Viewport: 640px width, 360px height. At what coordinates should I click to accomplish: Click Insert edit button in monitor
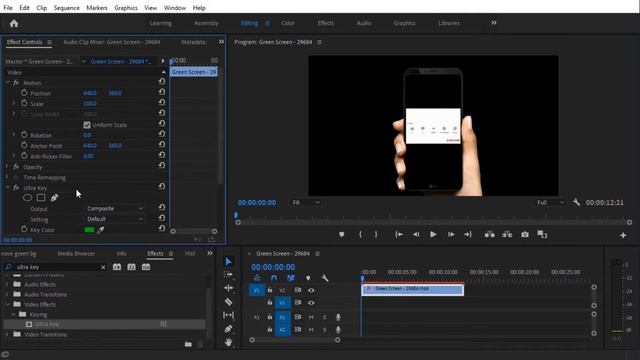point(489,234)
